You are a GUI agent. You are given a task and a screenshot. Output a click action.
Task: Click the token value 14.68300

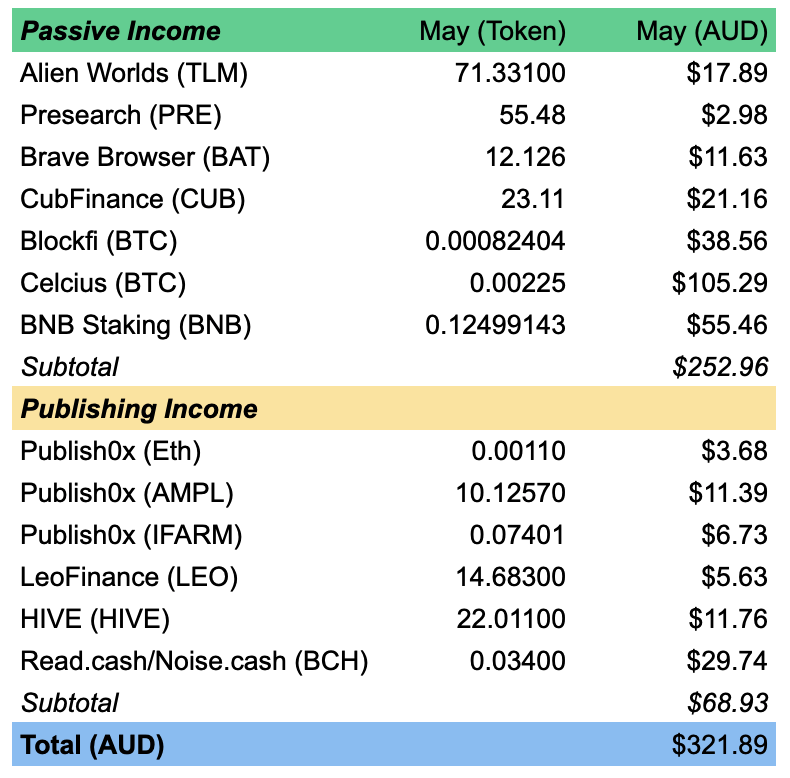pyautogui.click(x=510, y=577)
